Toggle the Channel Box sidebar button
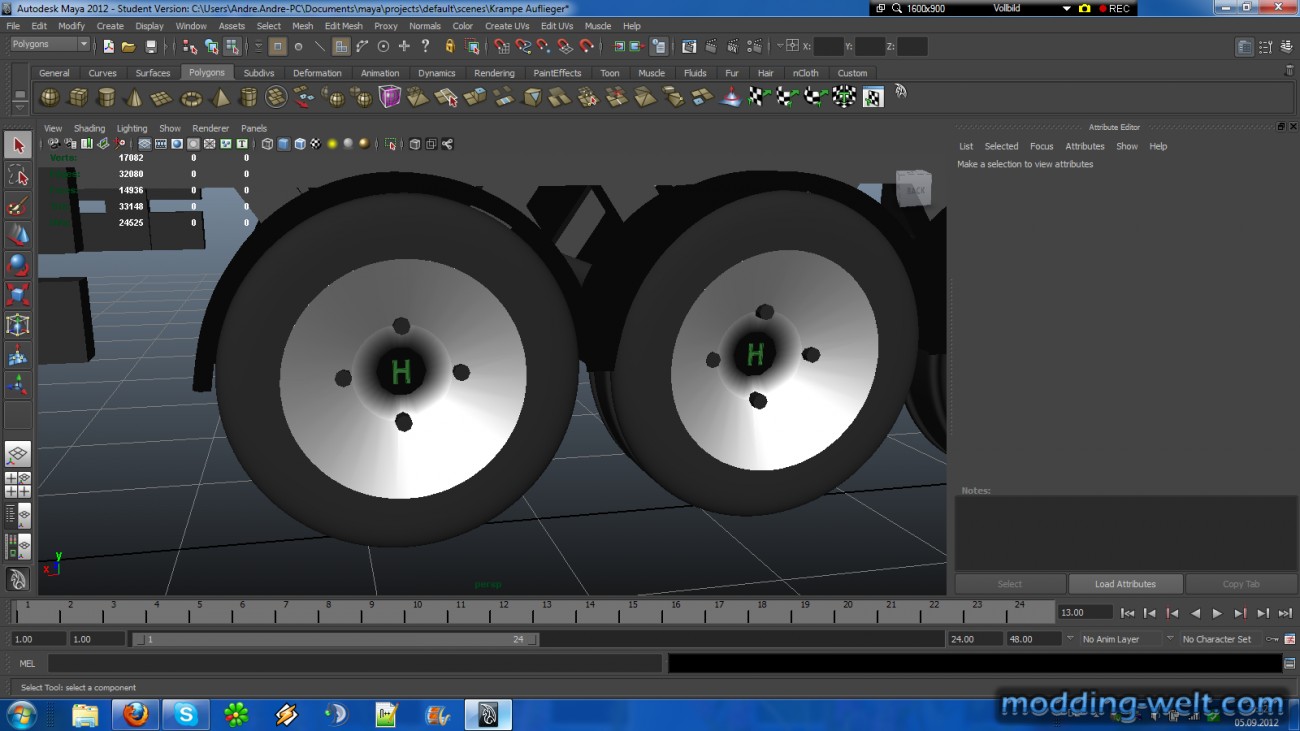The width and height of the screenshot is (1300, 731). pos(1285,46)
